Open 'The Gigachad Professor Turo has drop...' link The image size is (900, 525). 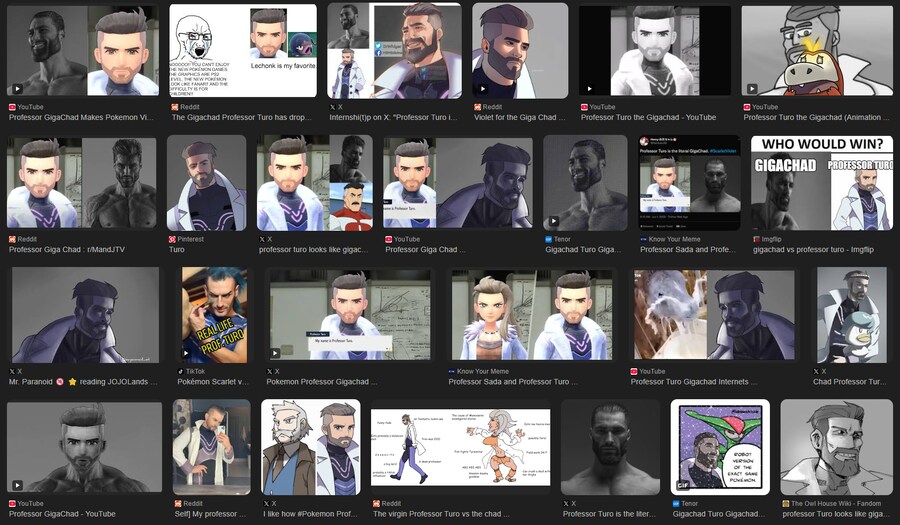(242, 117)
